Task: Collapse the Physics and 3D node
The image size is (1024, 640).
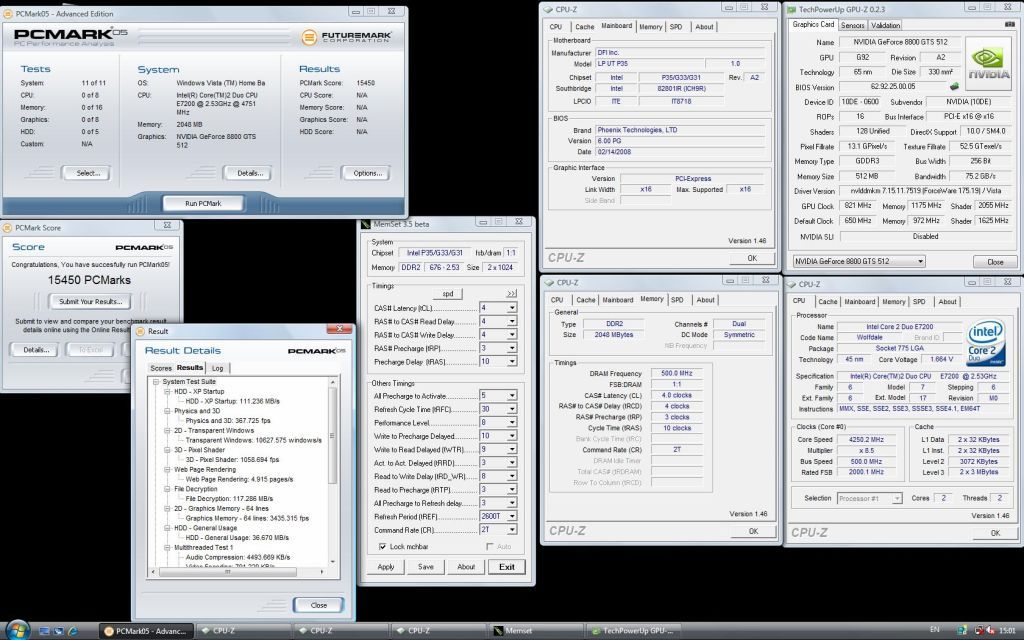Action: (x=167, y=411)
